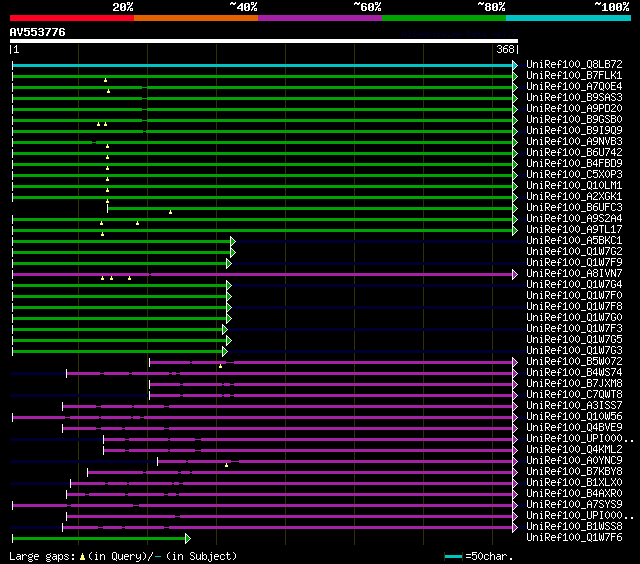The image size is (640, 564).
Task: Click the UniRef100_Q1W7F0 label
Action: 574,296
